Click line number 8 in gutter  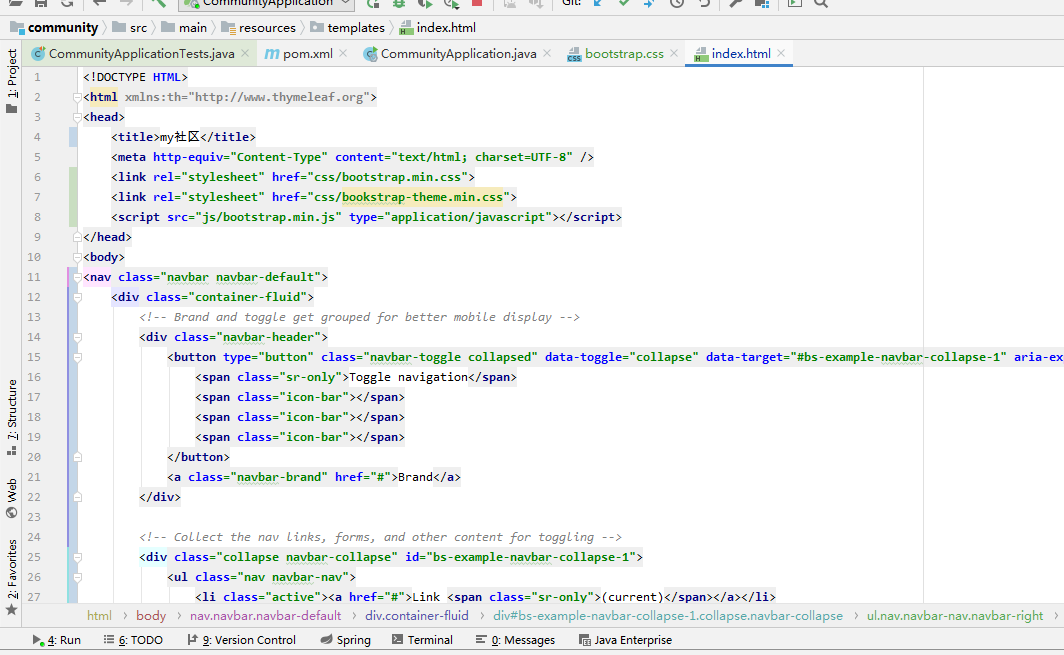click(x=37, y=217)
